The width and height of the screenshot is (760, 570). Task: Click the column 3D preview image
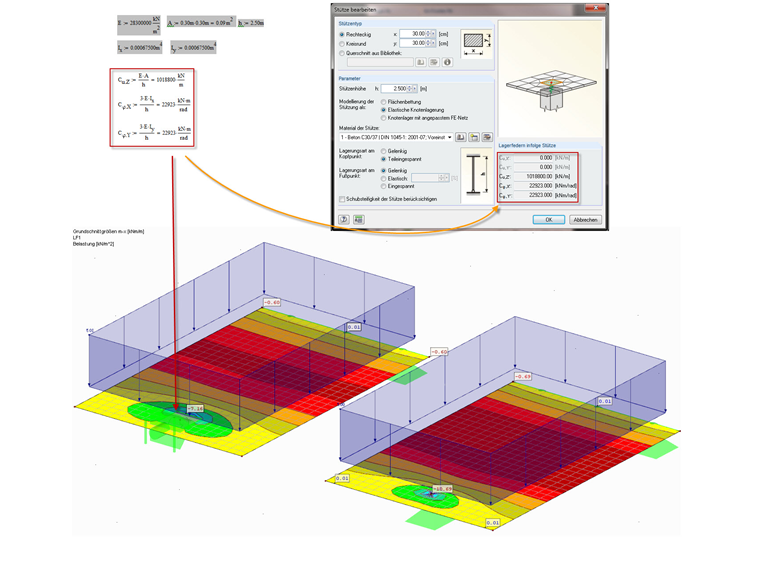(x=551, y=79)
